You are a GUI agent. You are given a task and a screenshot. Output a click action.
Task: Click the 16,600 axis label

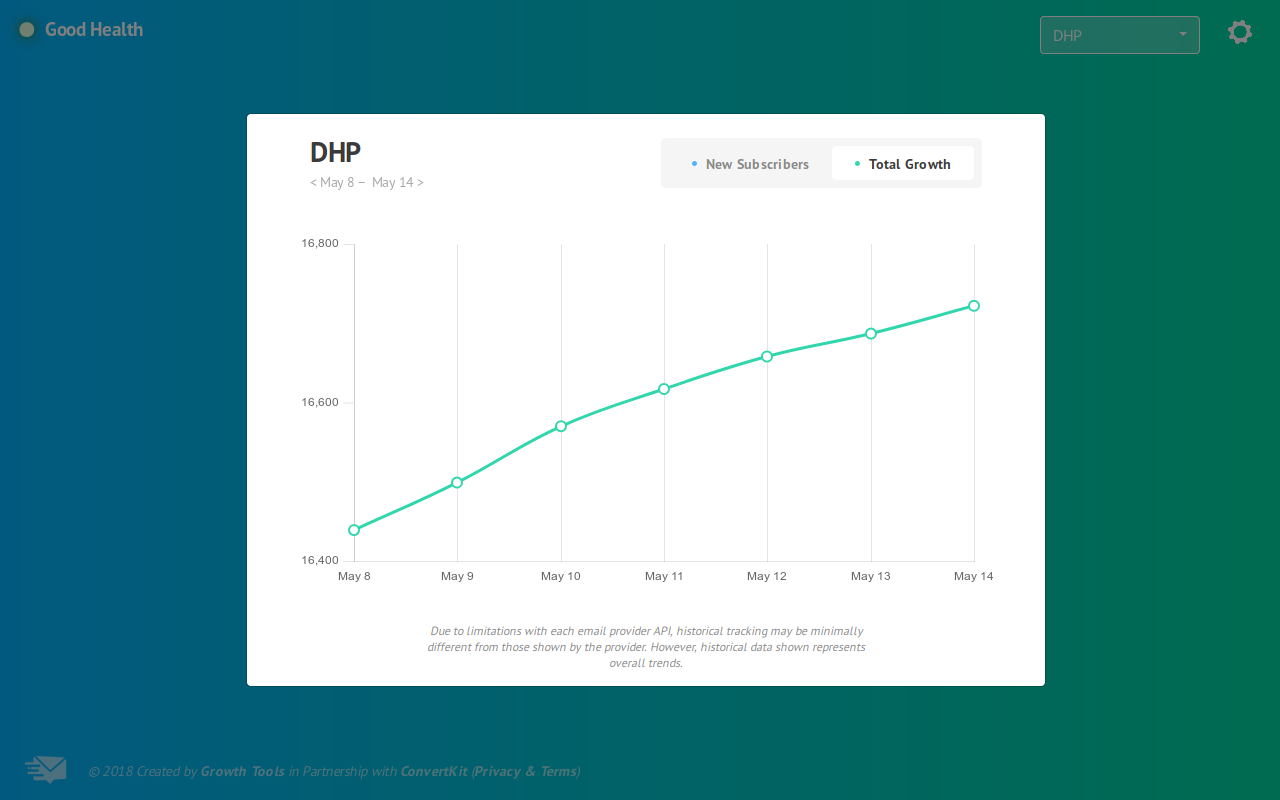click(320, 403)
